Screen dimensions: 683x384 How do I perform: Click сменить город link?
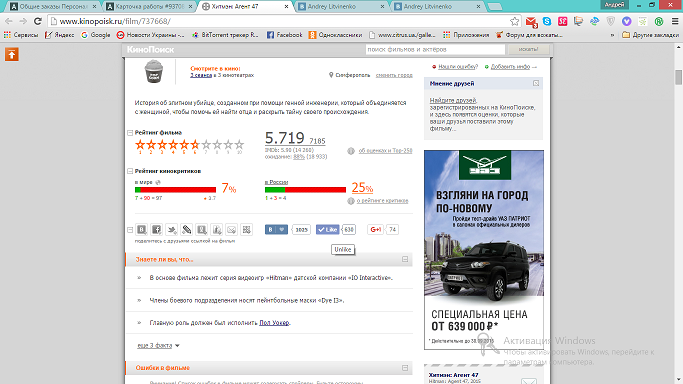[394, 75]
